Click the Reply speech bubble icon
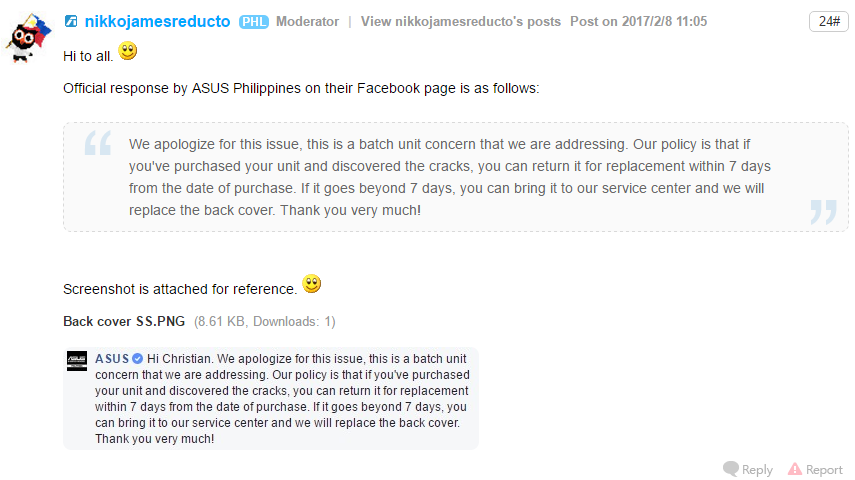The image size is (855, 480). 731,468
